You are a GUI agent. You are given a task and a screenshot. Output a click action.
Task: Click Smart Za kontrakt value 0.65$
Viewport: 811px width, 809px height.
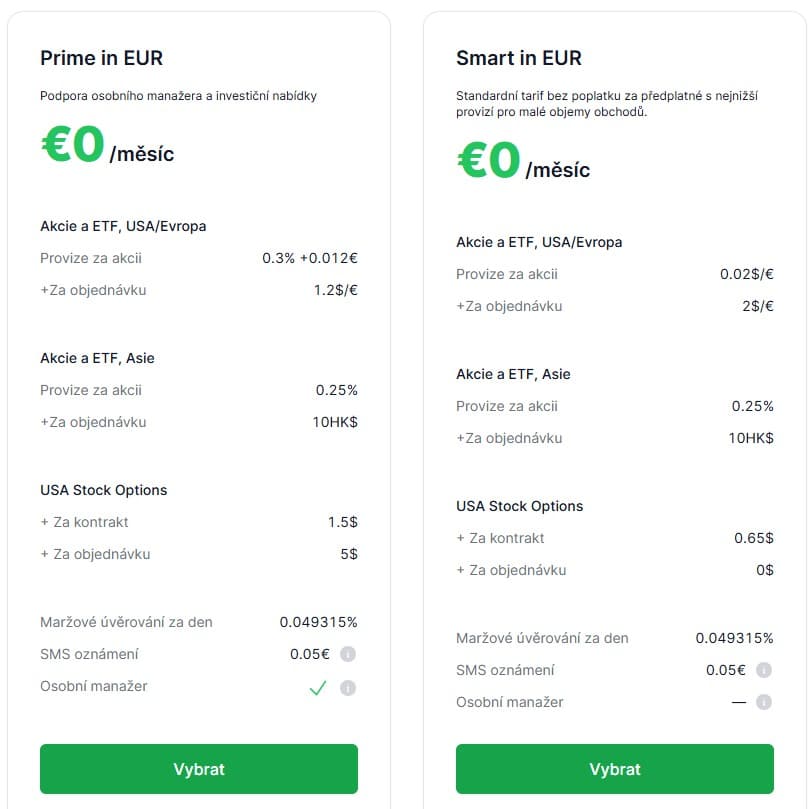pos(754,538)
